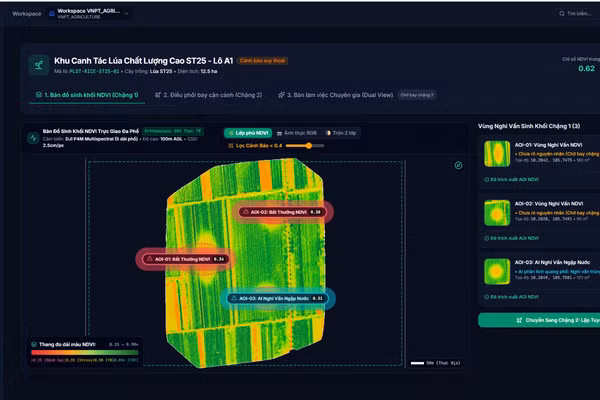600x400 pixels.
Task: Click the AOI-01: Vùng Nghi Vấn NDVI title
Action: 548,145
